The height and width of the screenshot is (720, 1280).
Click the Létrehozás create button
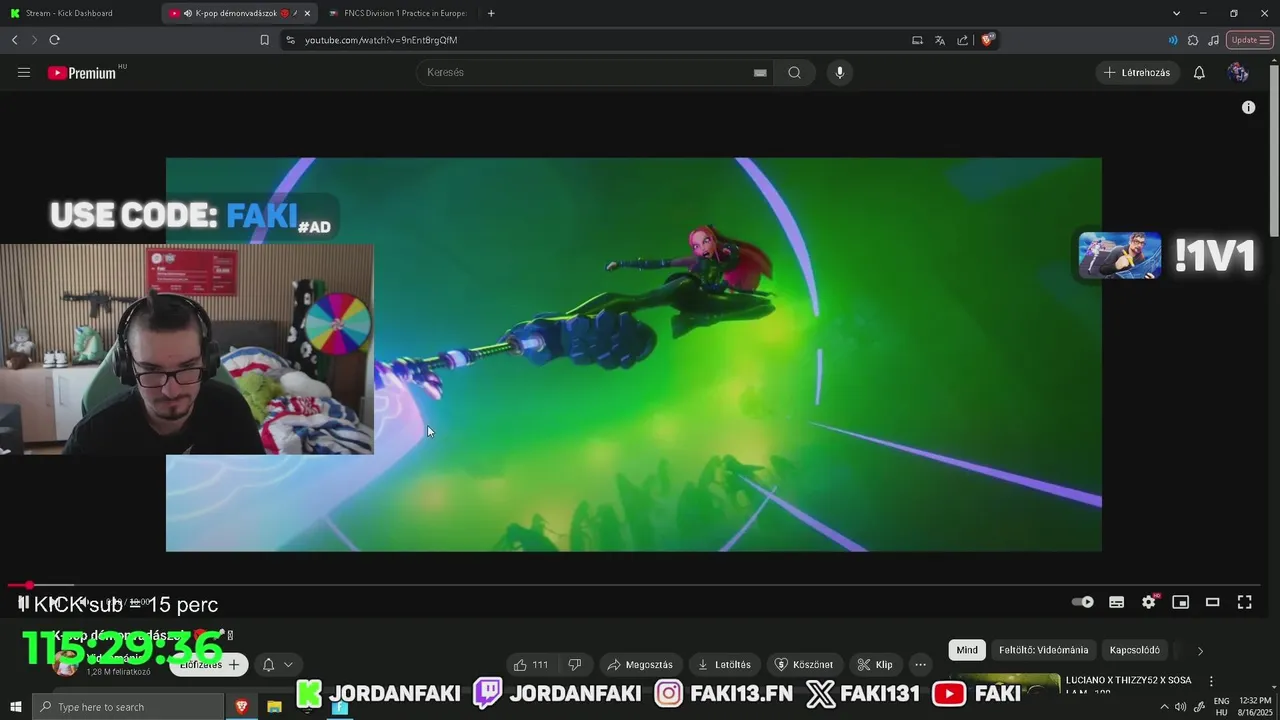pos(1137,72)
